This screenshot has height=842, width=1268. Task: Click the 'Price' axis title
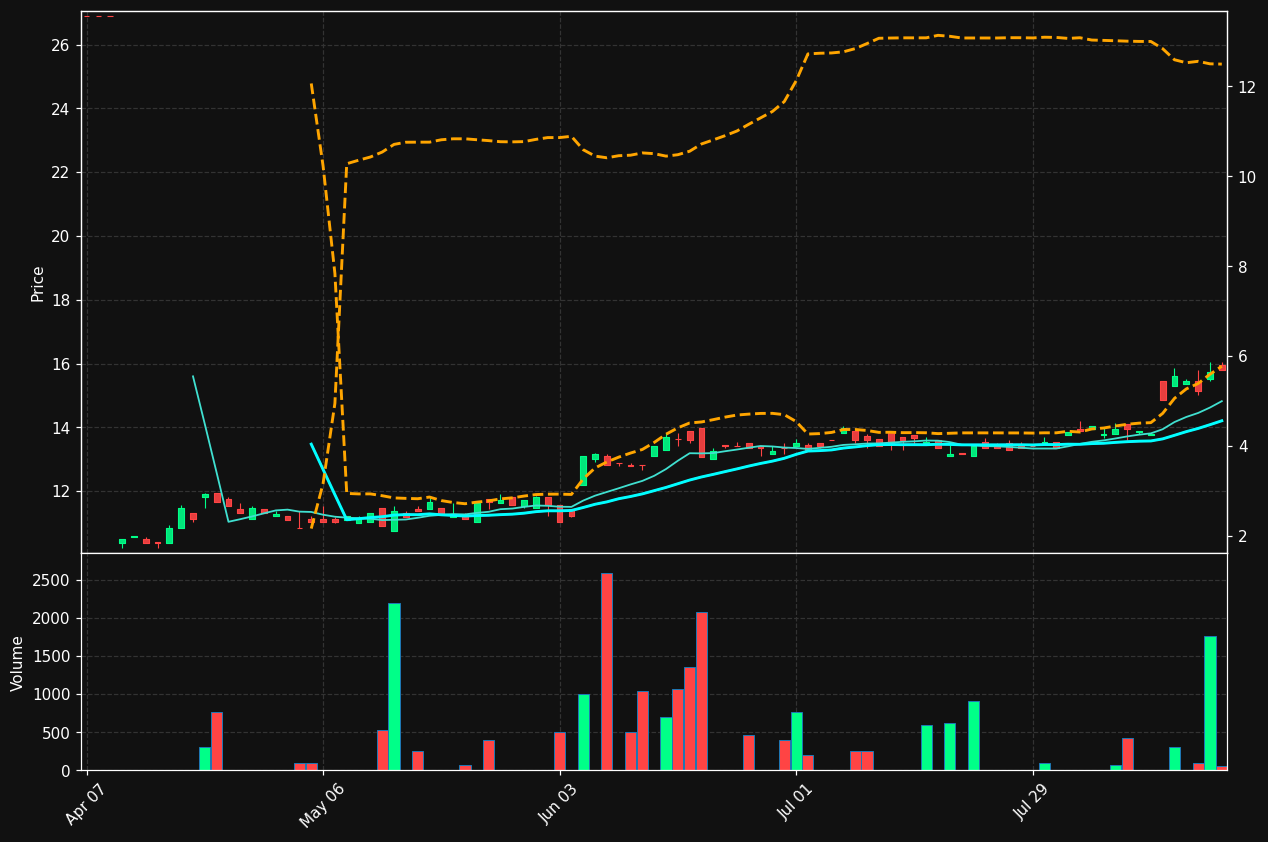coord(38,283)
